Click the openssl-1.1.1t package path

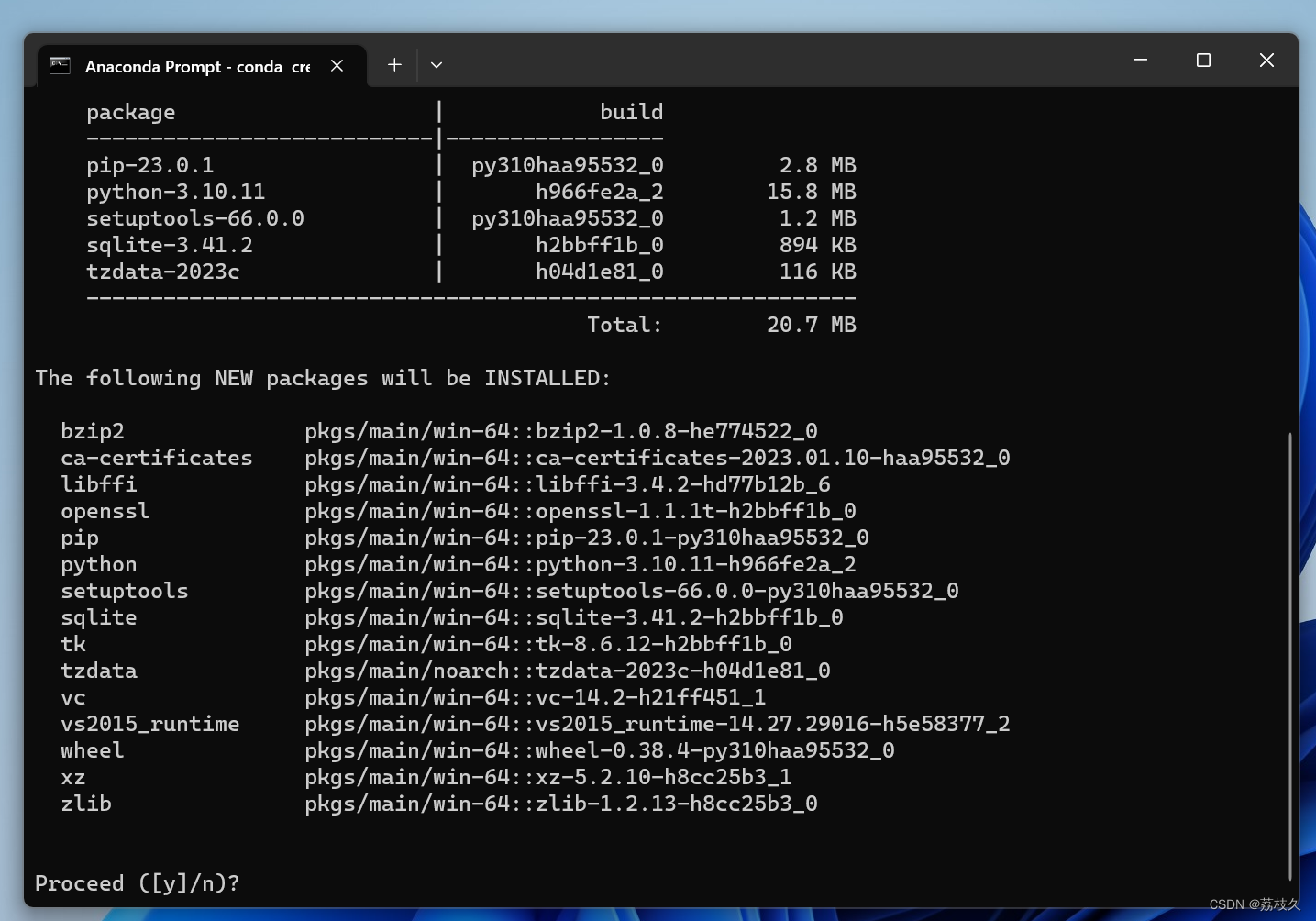580,511
